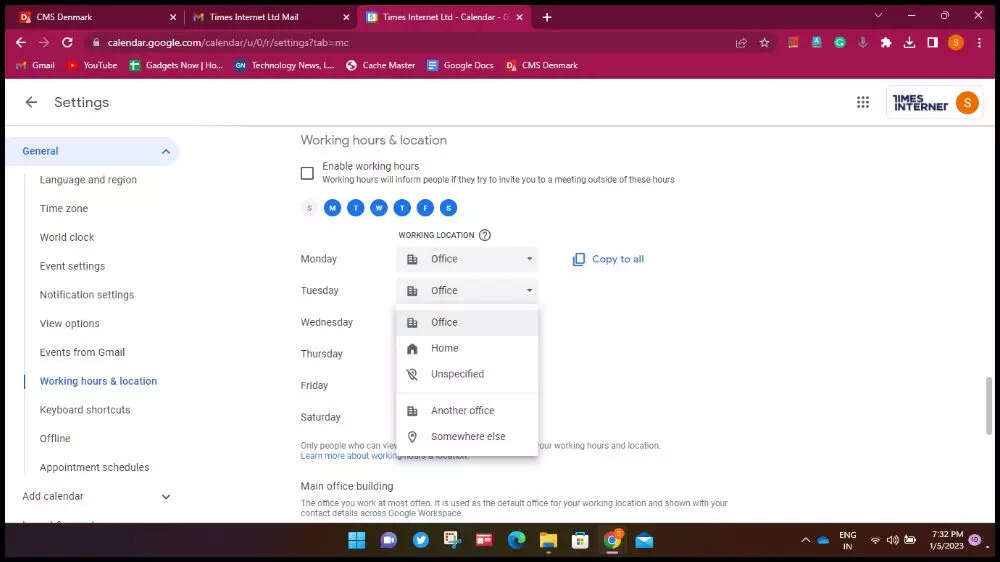
Task: Open the Google apps grid
Action: (863, 102)
